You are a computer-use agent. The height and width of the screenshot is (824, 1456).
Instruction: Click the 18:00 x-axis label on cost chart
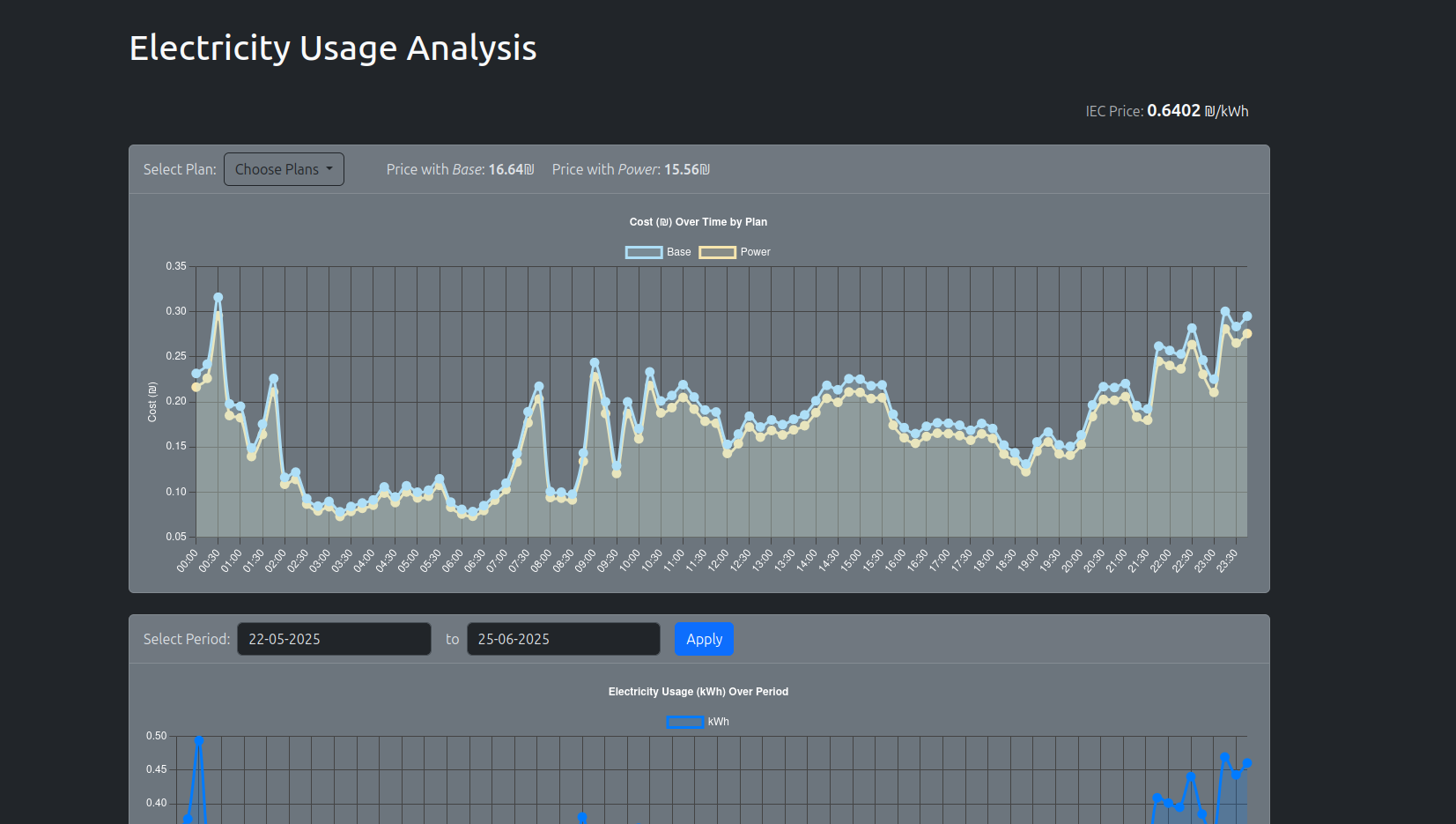(x=984, y=560)
